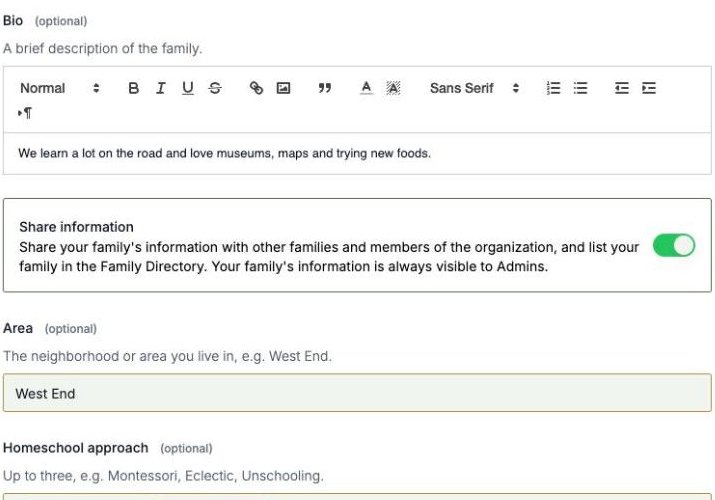Apply blockquote formatting
715x500 pixels.
[x=325, y=88]
